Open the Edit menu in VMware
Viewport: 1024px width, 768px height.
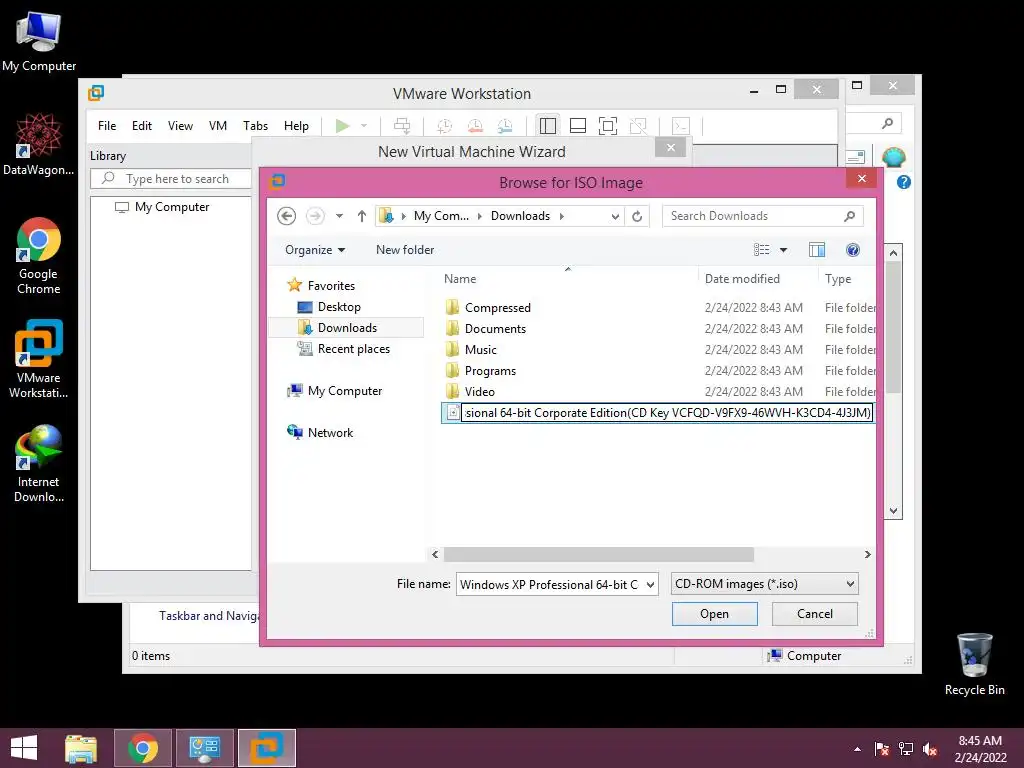point(142,125)
